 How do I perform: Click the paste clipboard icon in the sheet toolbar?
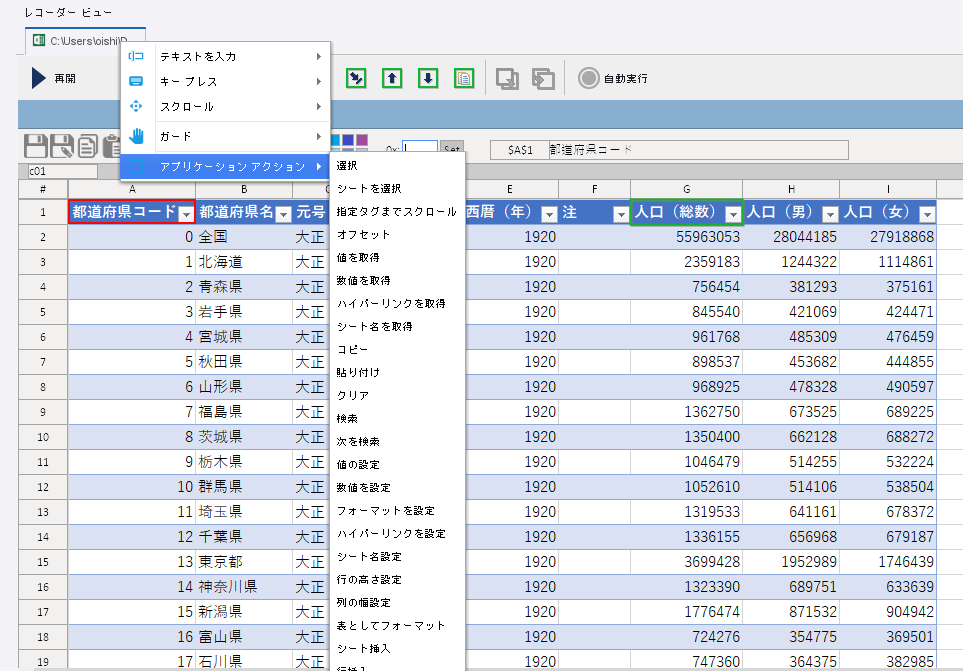point(111,146)
